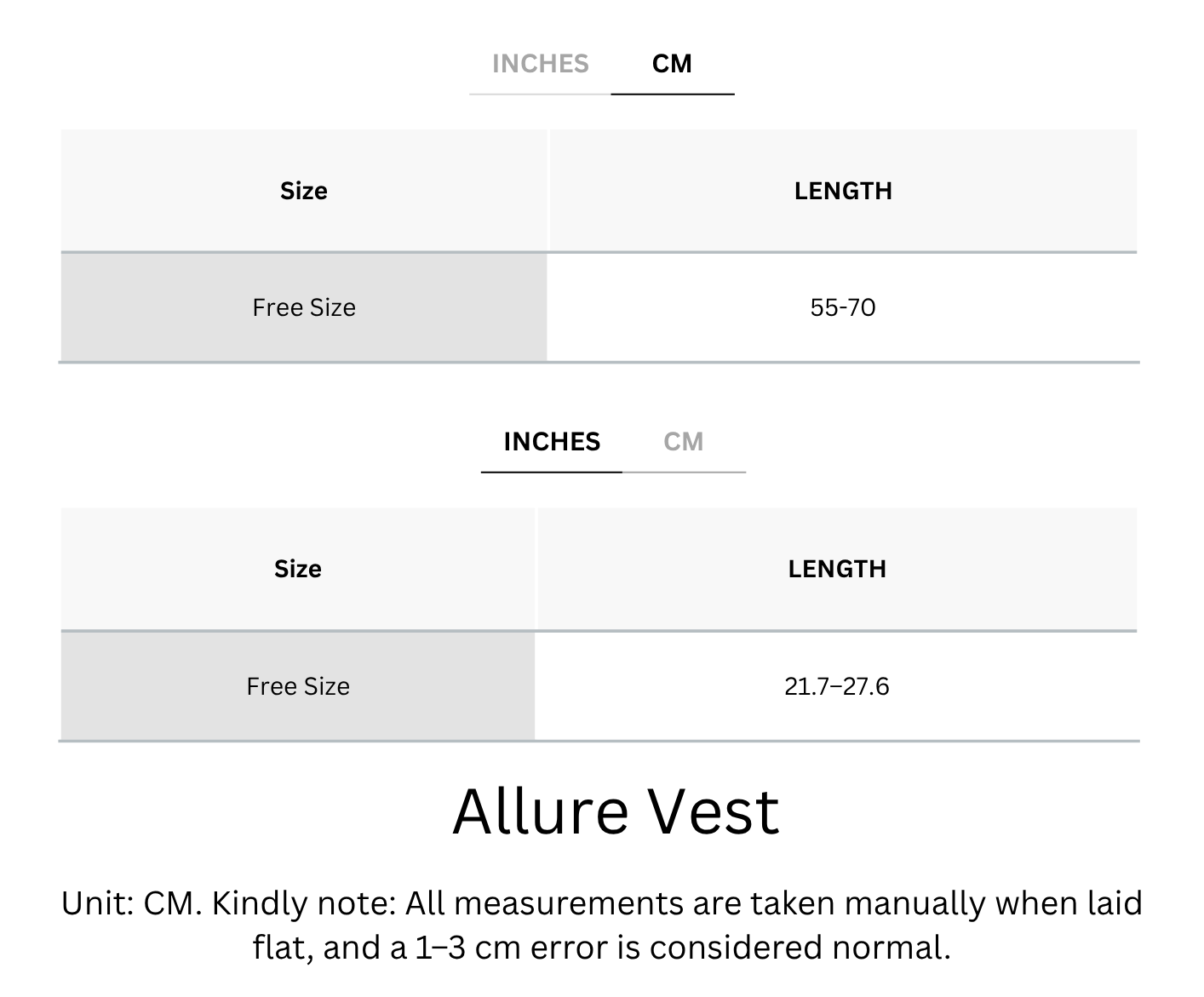Click the 21.7–27.6 length value
Screen dimensions: 1204x997
point(837,686)
